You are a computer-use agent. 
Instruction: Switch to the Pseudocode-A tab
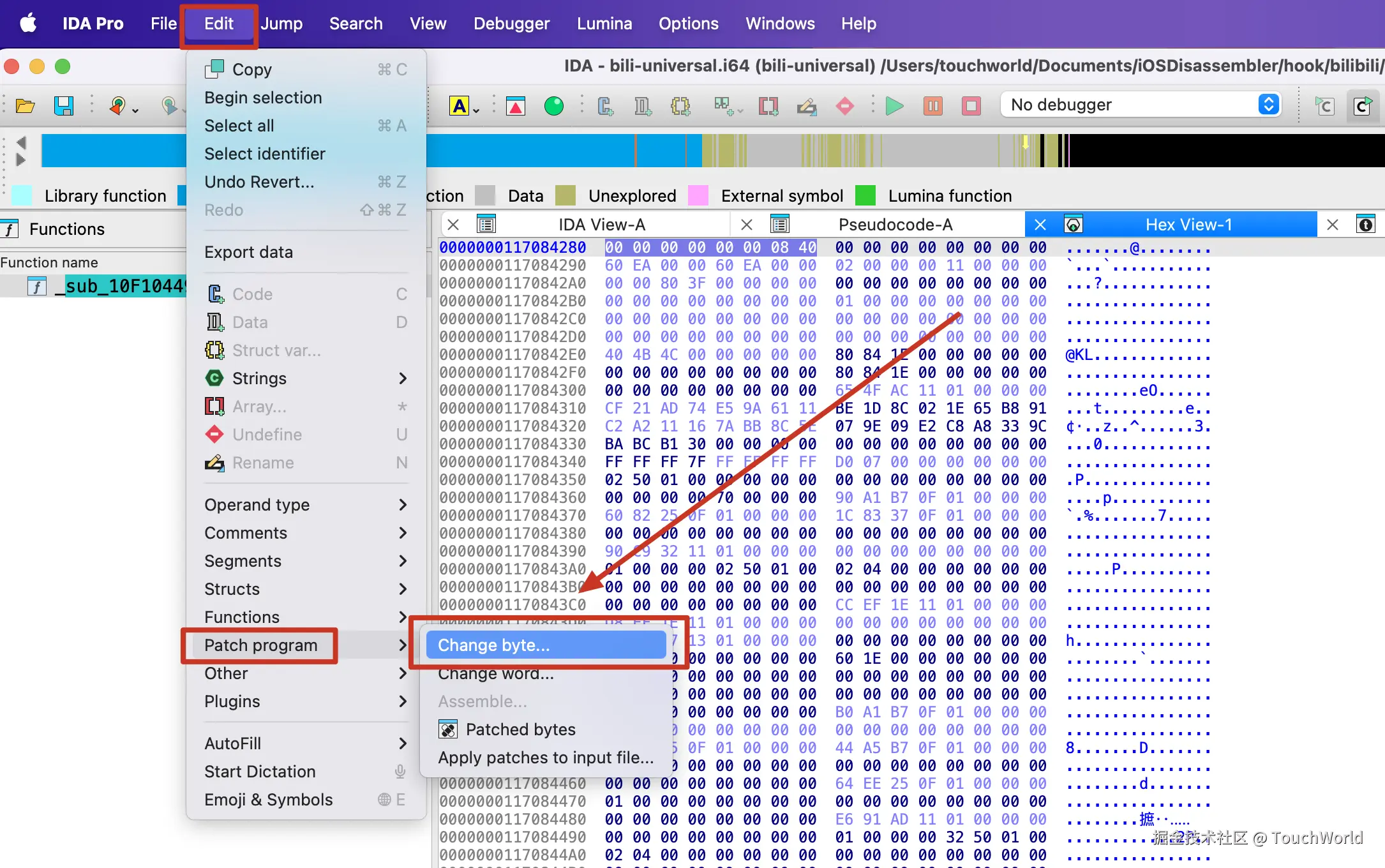point(895,225)
